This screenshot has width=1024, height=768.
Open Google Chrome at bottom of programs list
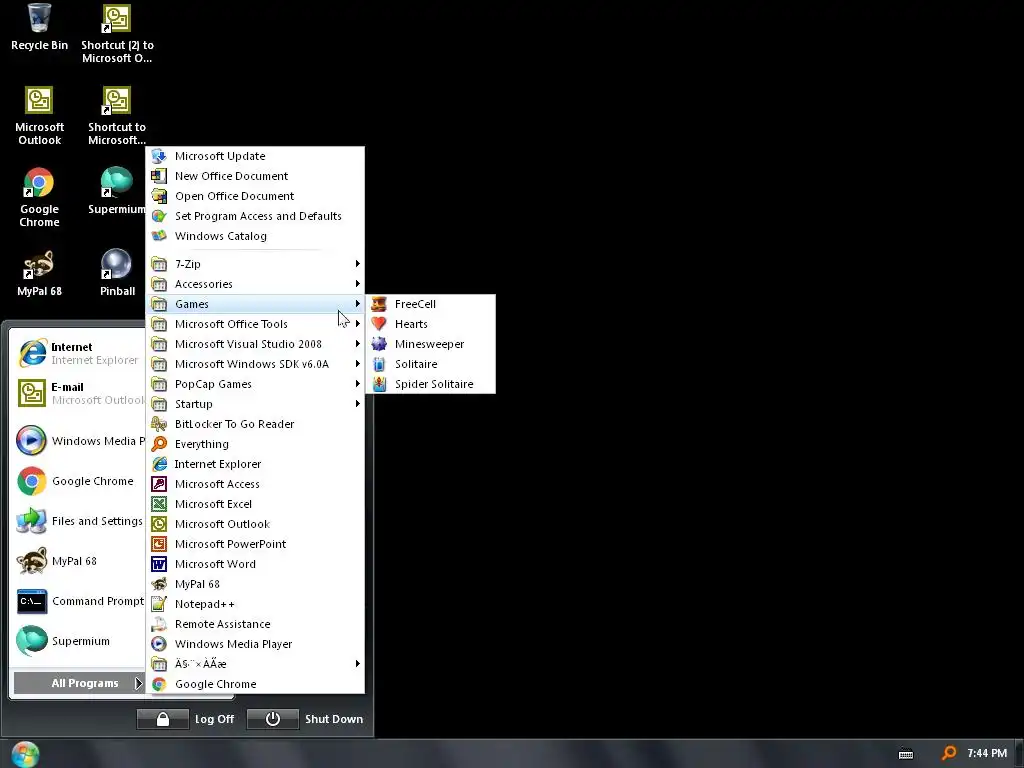(255, 684)
